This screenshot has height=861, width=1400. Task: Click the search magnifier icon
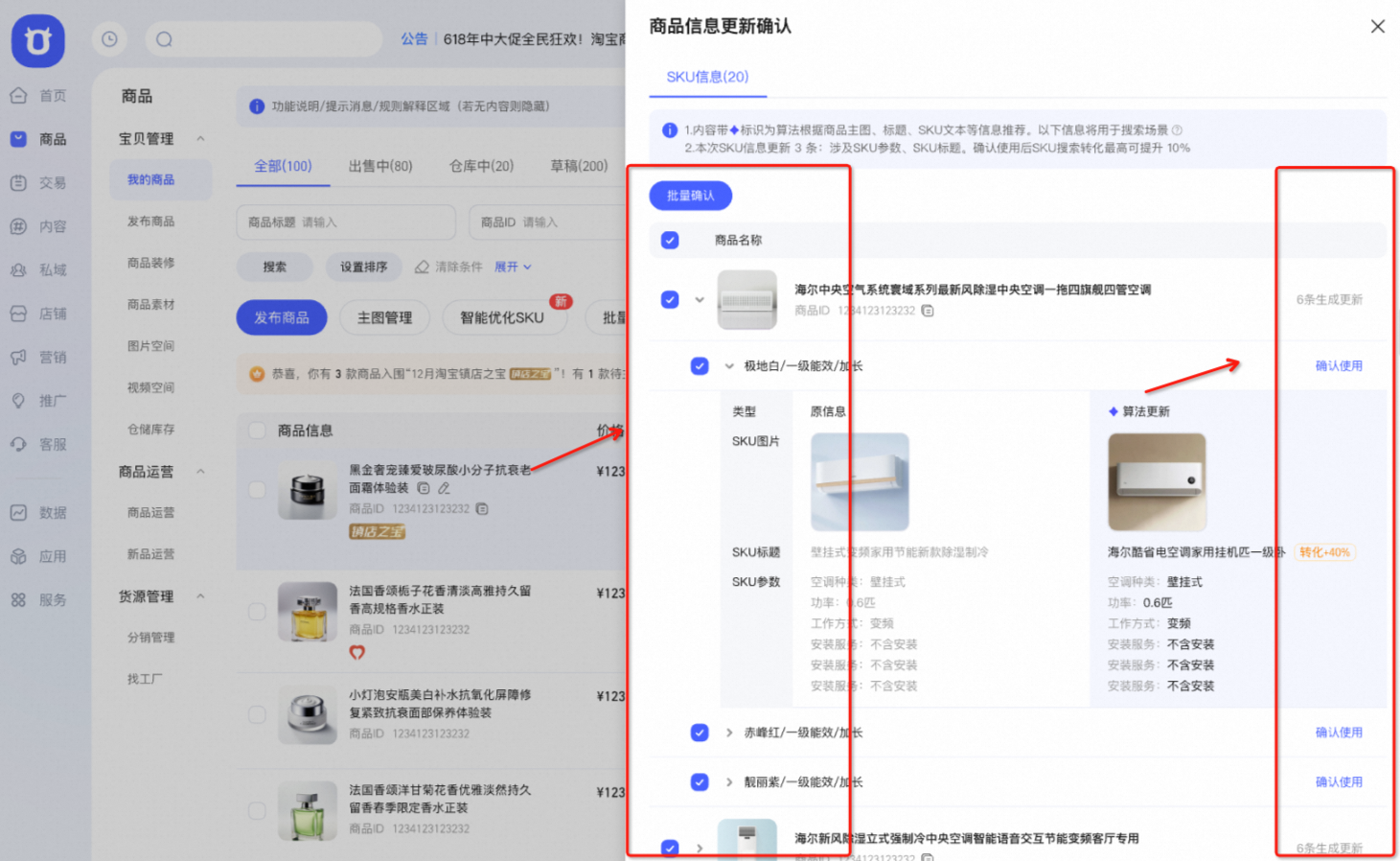tap(164, 39)
